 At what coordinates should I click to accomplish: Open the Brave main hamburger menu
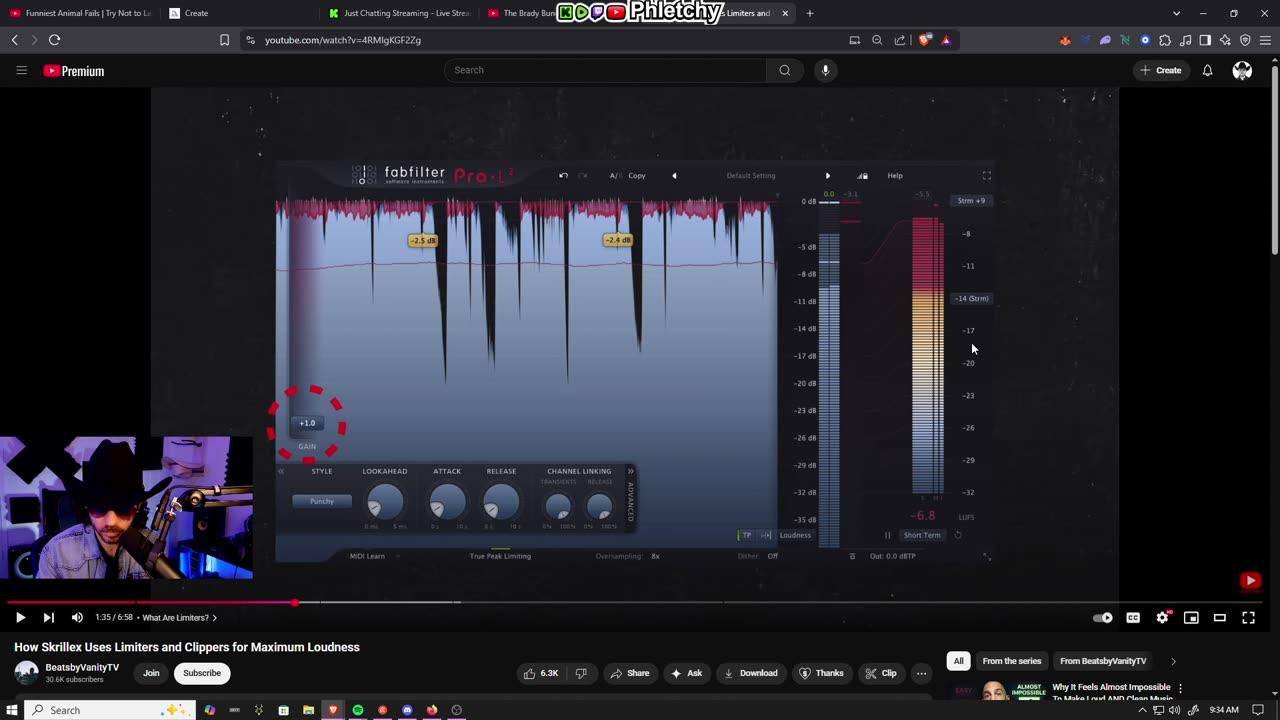click(1265, 40)
